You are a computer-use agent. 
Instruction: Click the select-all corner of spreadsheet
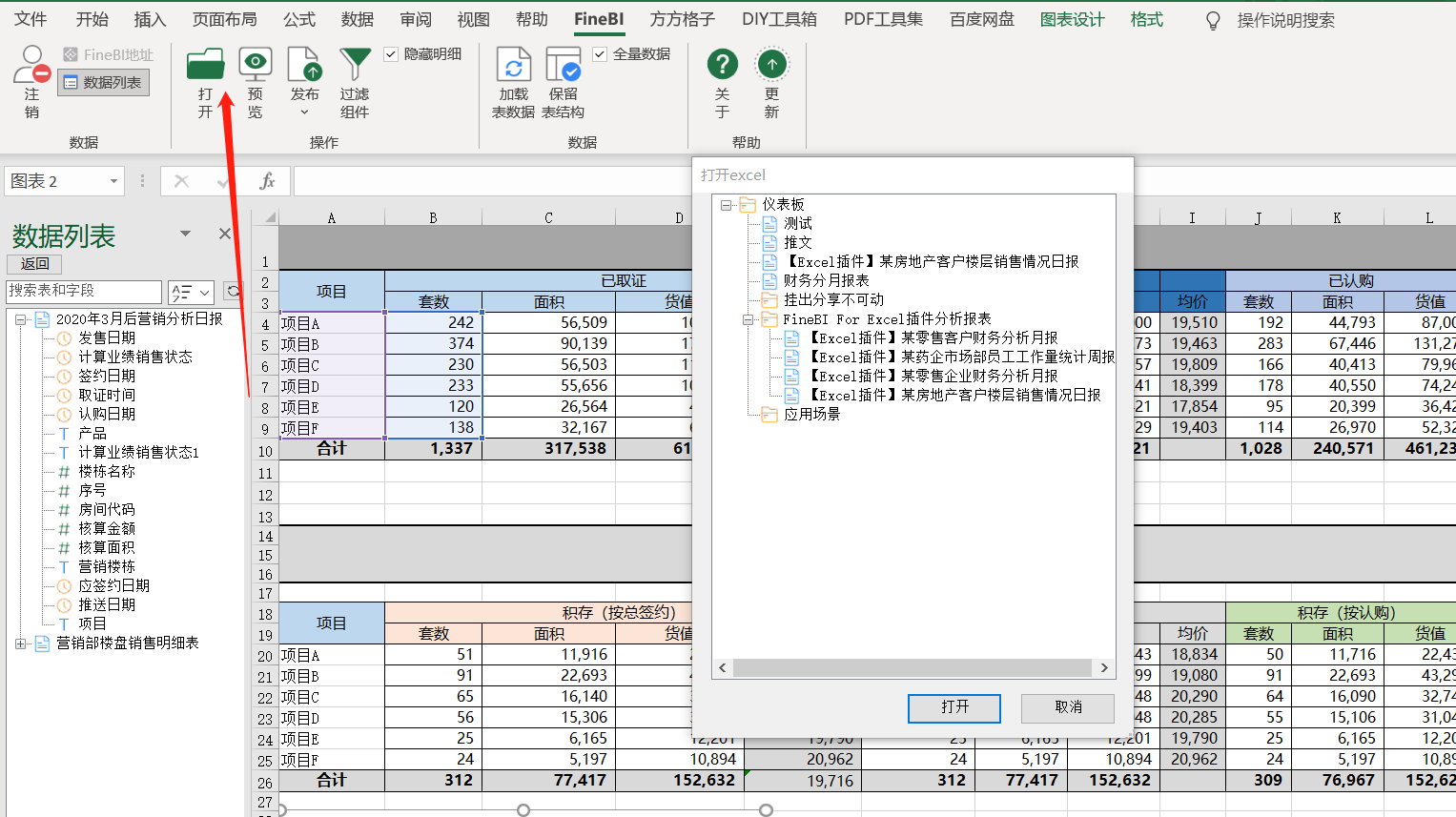[265, 217]
